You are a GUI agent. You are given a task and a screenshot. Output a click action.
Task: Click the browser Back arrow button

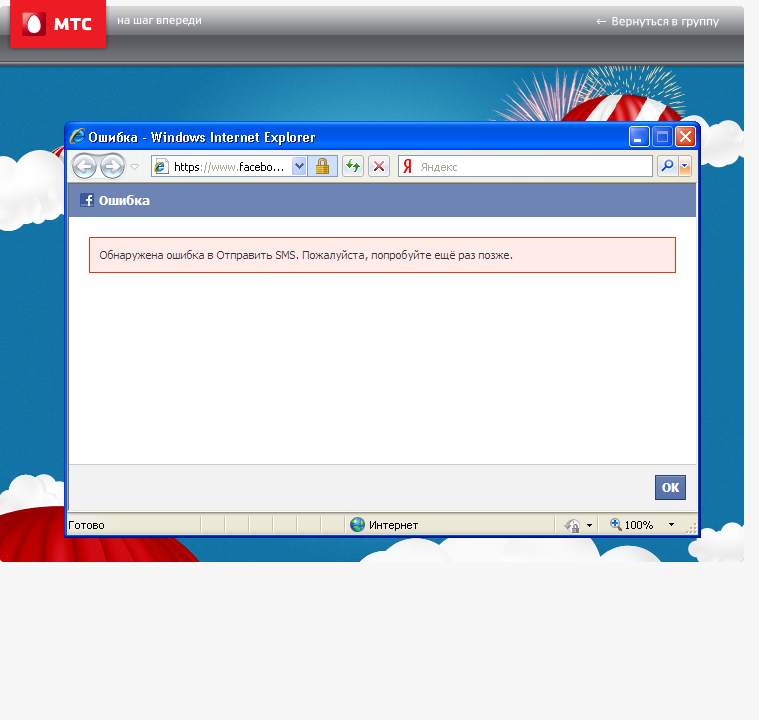(x=84, y=166)
